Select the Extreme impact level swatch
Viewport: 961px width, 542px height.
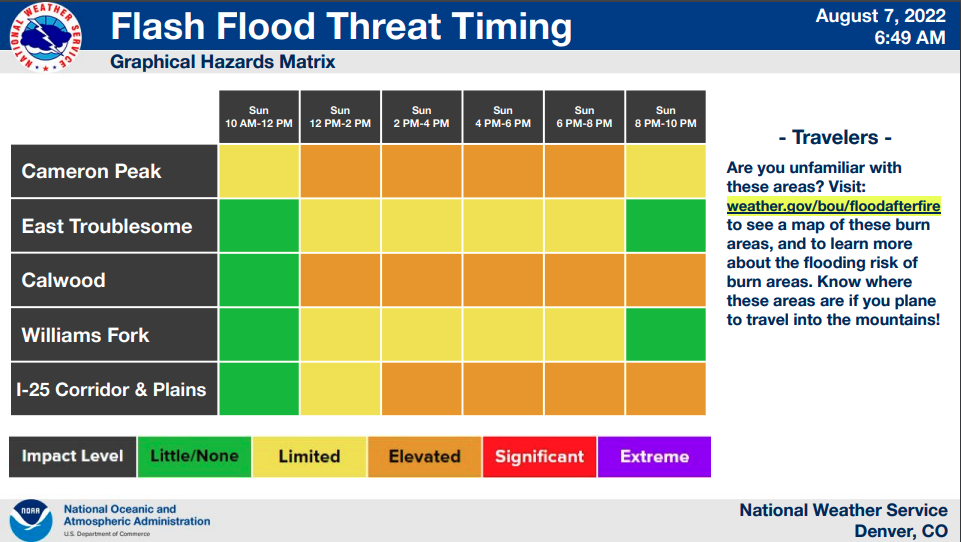(x=654, y=457)
